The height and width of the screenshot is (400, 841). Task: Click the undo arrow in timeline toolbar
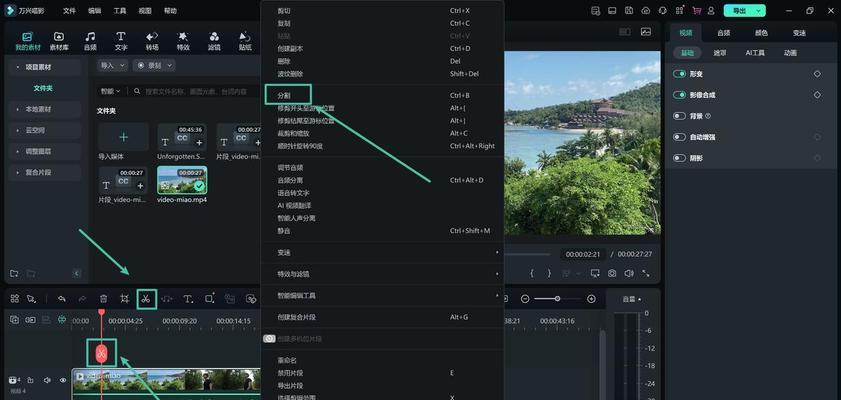pos(62,299)
